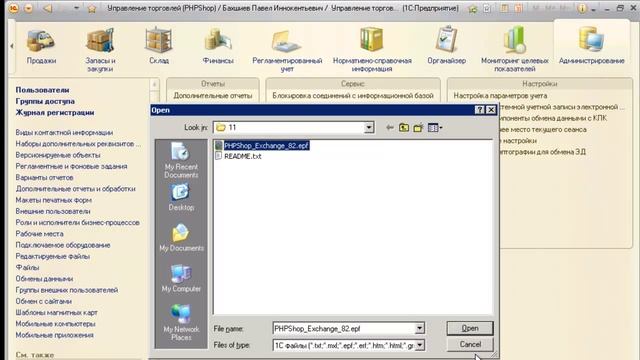The height and width of the screenshot is (360, 640).
Task: Open Макеты печатных форм
Action: 53,200
